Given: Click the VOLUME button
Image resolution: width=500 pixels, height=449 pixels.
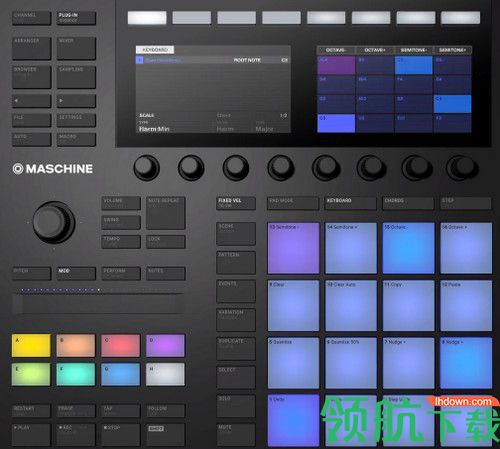Looking at the screenshot, I should pyautogui.click(x=121, y=203).
